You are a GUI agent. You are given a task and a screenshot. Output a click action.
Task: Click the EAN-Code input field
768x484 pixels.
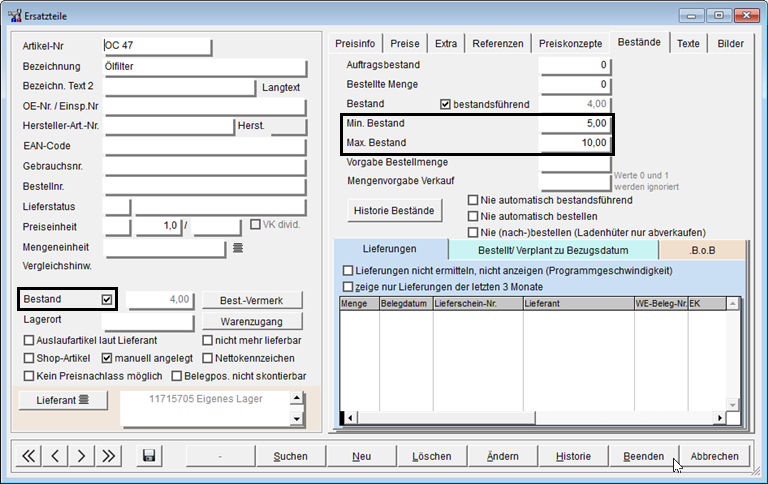click(x=205, y=146)
